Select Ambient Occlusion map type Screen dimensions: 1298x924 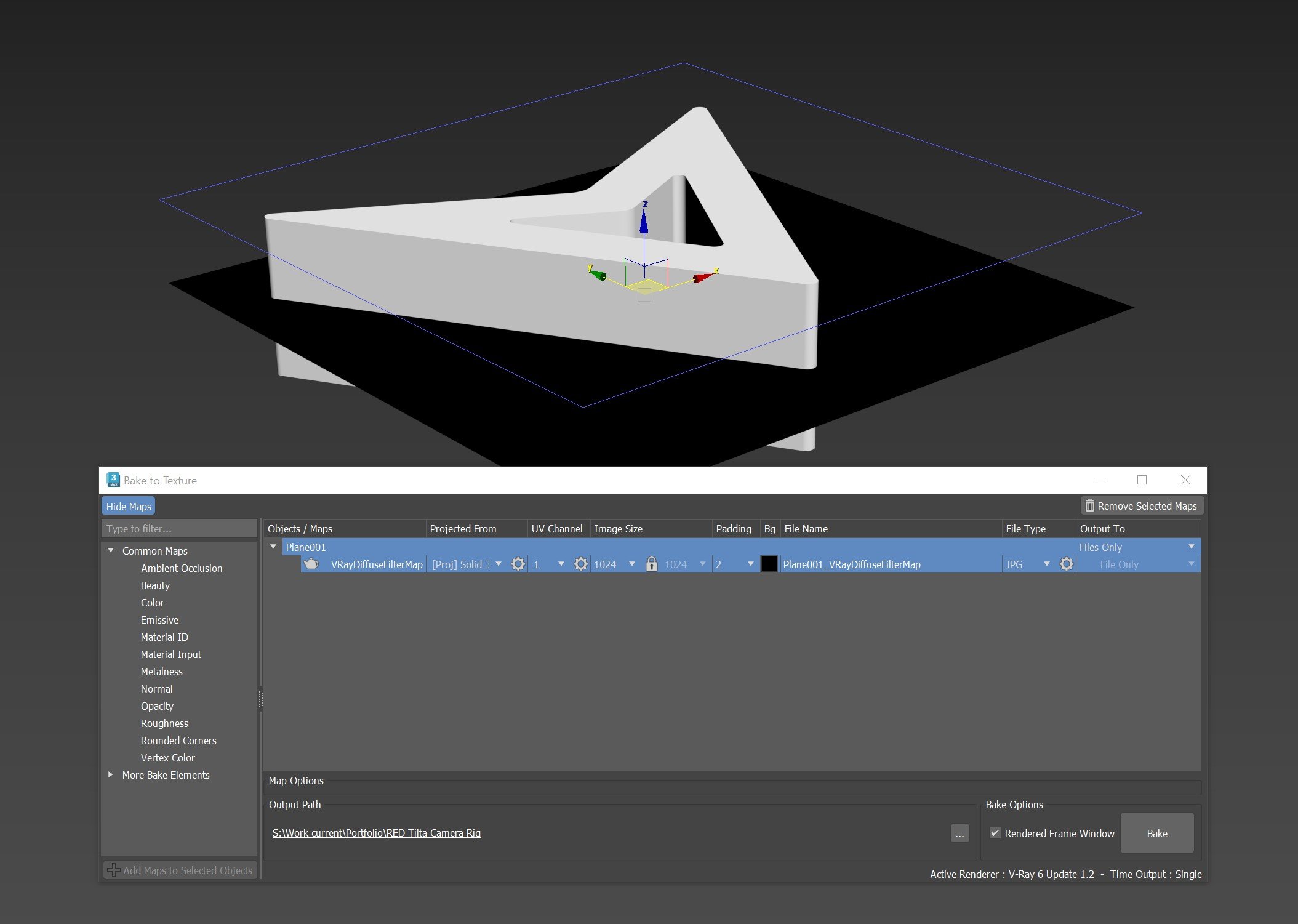[182, 568]
